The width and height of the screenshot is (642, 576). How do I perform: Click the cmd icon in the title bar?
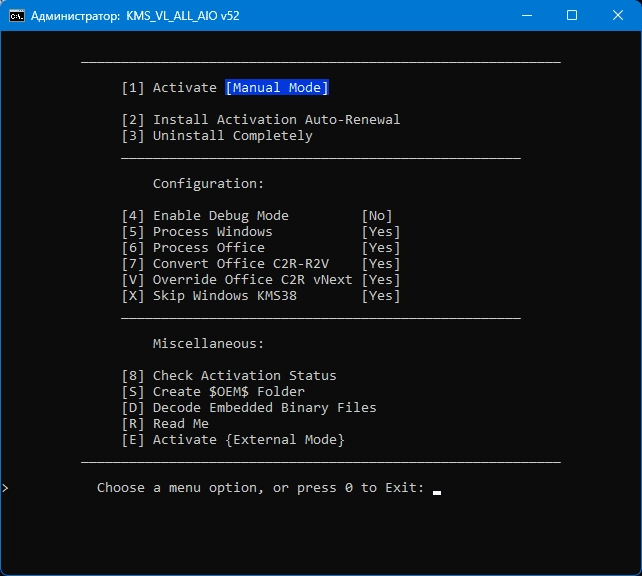17,16
